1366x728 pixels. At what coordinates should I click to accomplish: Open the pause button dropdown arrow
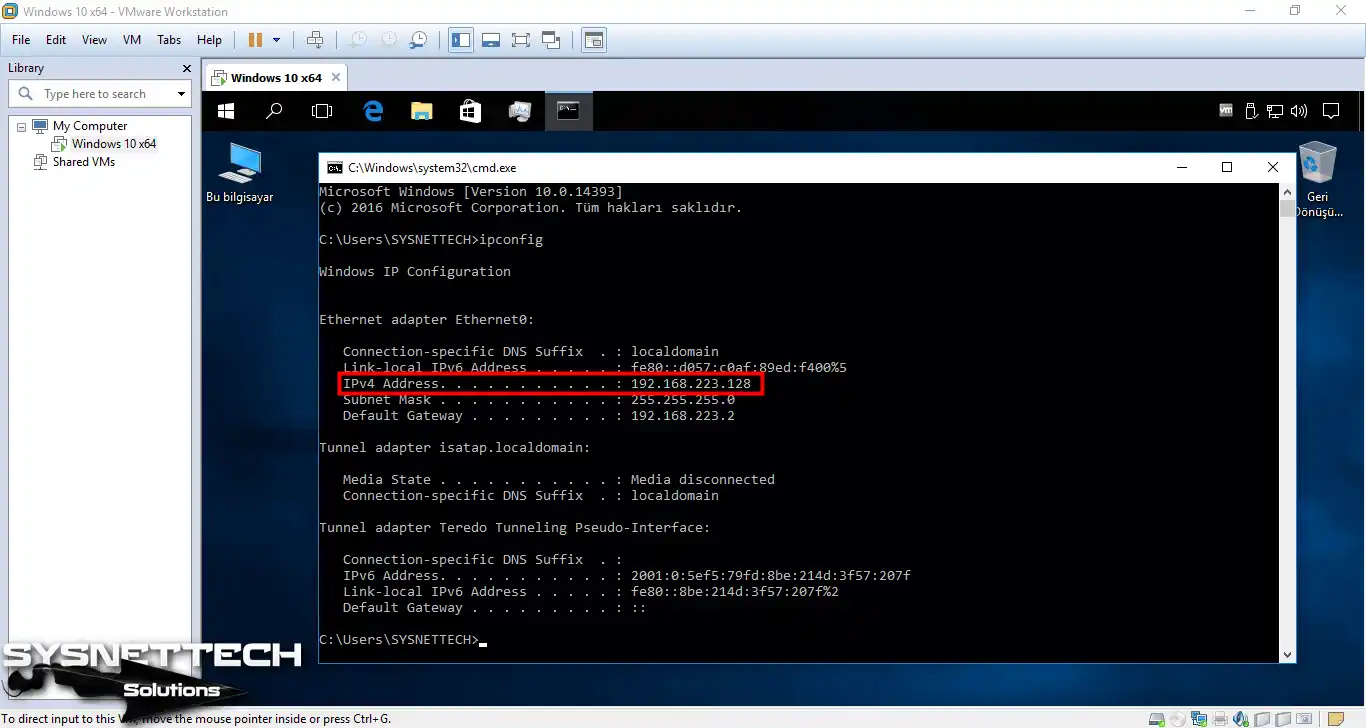[277, 40]
